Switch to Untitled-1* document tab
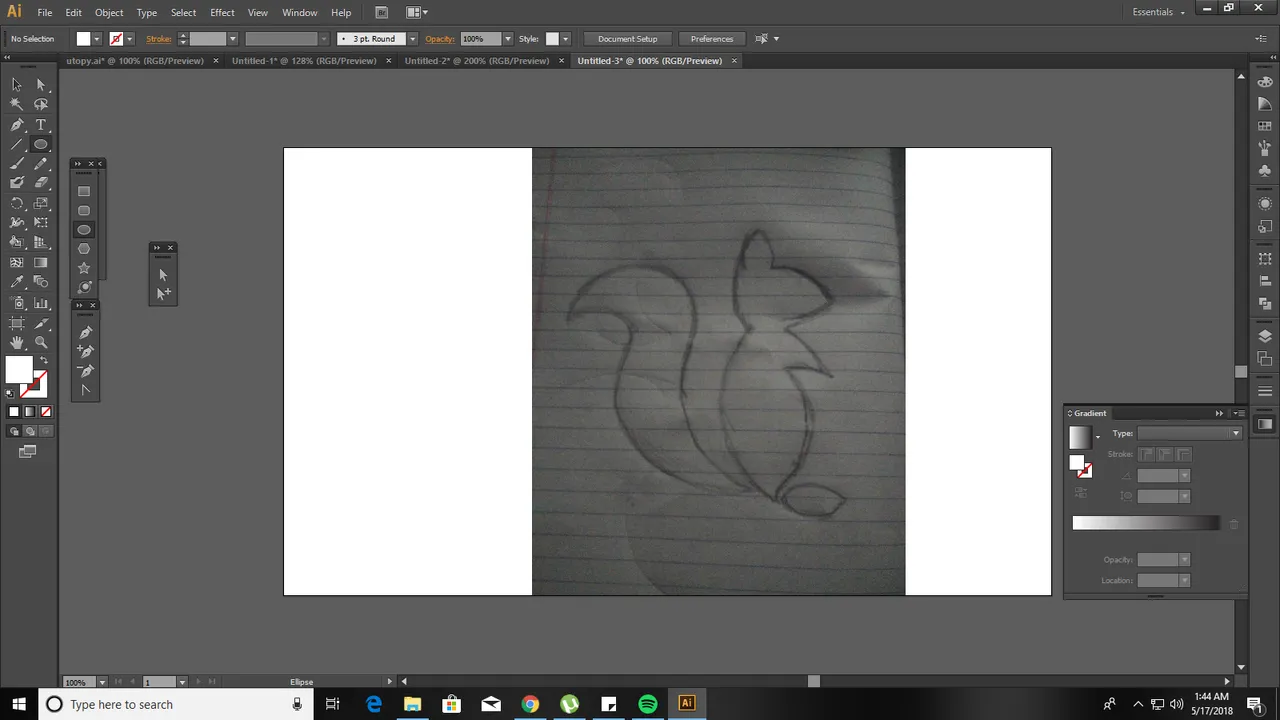 click(x=304, y=61)
